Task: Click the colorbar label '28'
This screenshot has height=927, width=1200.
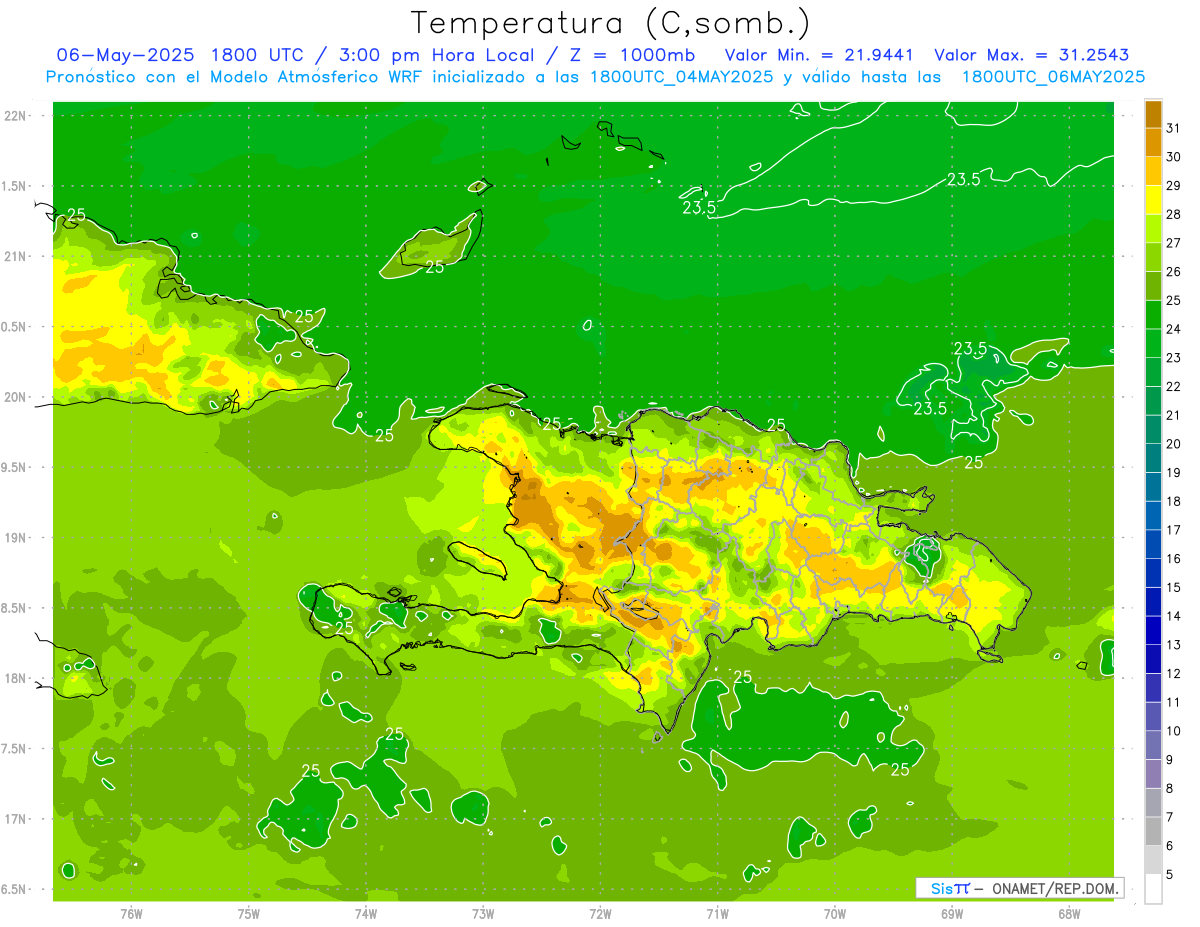Action: tap(1174, 214)
